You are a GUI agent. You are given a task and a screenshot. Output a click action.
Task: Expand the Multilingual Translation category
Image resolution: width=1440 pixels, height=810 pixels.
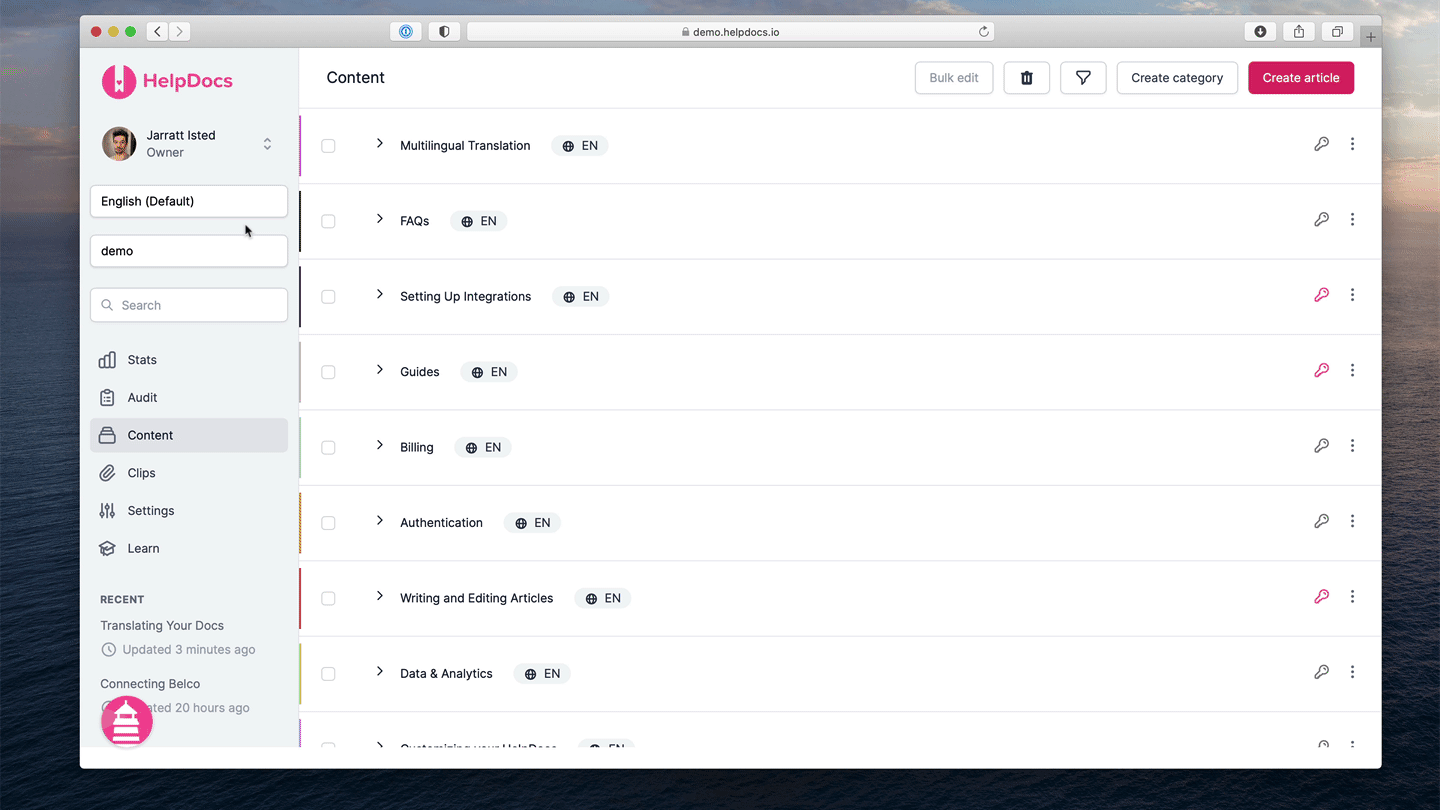(379, 144)
